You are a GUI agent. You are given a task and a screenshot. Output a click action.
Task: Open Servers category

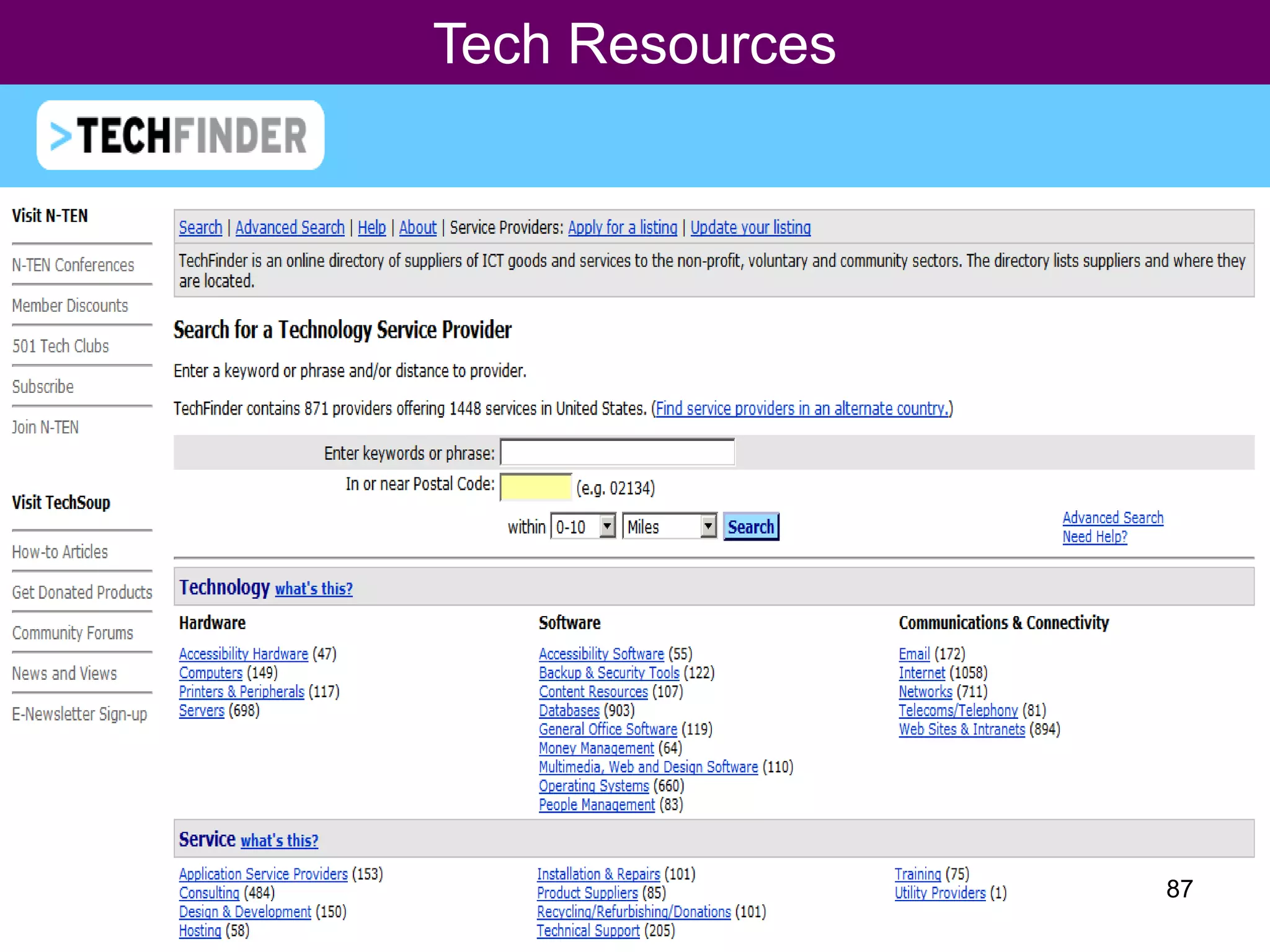[202, 710]
